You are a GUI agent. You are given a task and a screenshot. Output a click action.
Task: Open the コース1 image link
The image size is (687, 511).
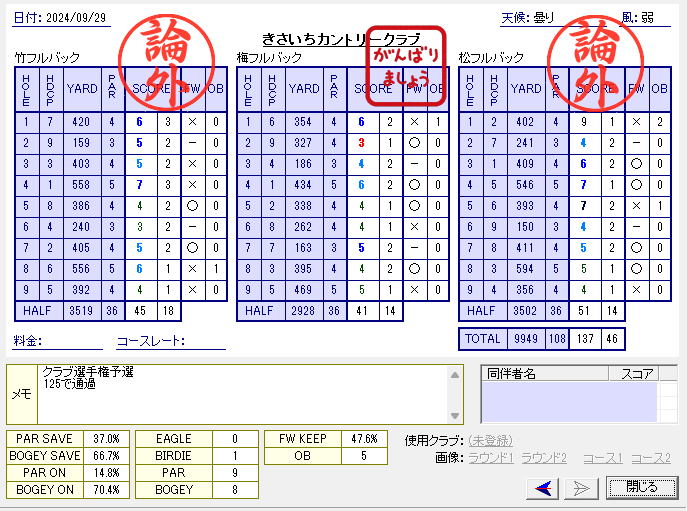[603, 458]
